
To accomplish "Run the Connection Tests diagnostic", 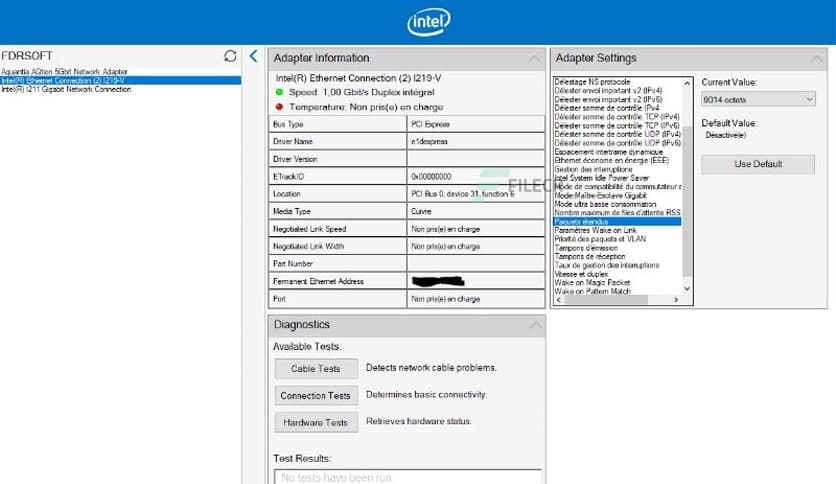I will click(x=316, y=396).
